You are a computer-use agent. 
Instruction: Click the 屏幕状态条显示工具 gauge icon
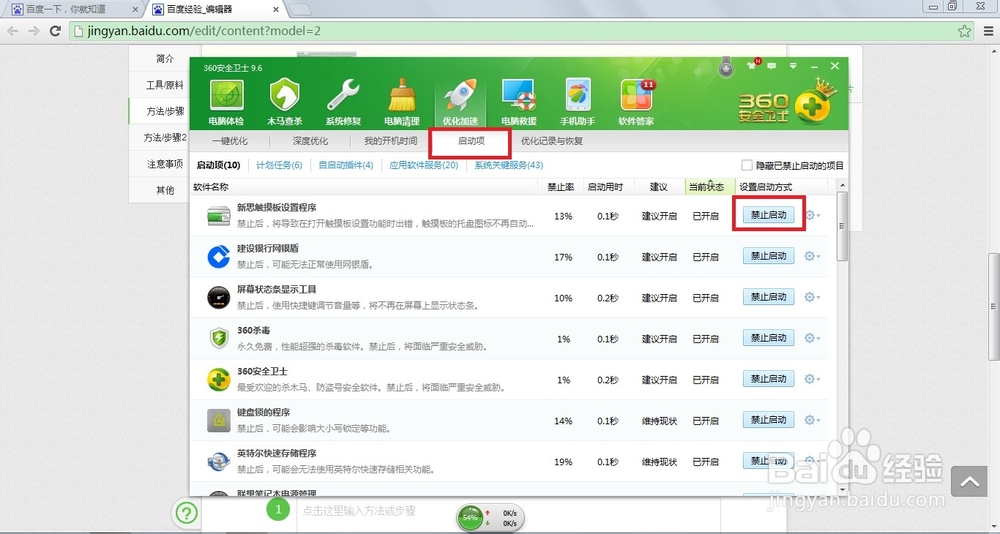pyautogui.click(x=219, y=298)
